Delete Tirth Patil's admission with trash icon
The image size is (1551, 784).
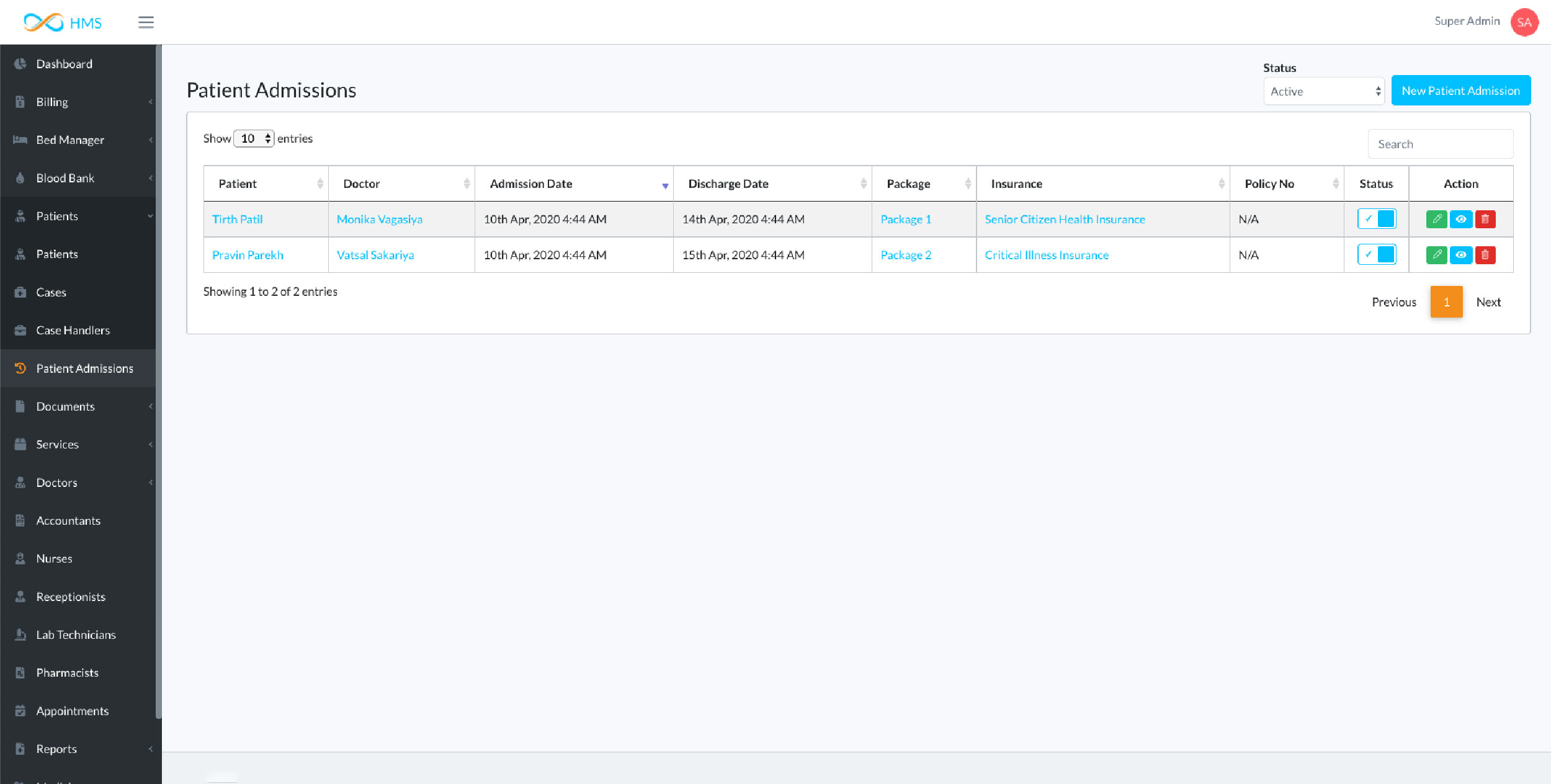1485,219
